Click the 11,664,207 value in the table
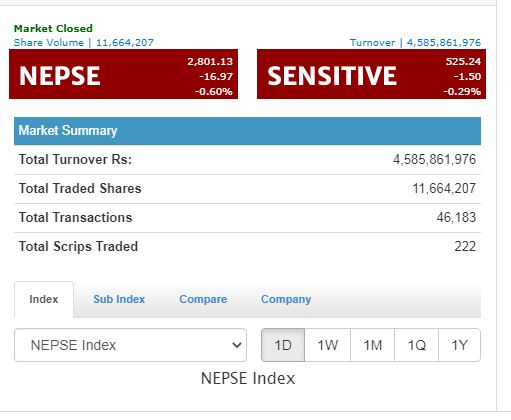 click(444, 188)
